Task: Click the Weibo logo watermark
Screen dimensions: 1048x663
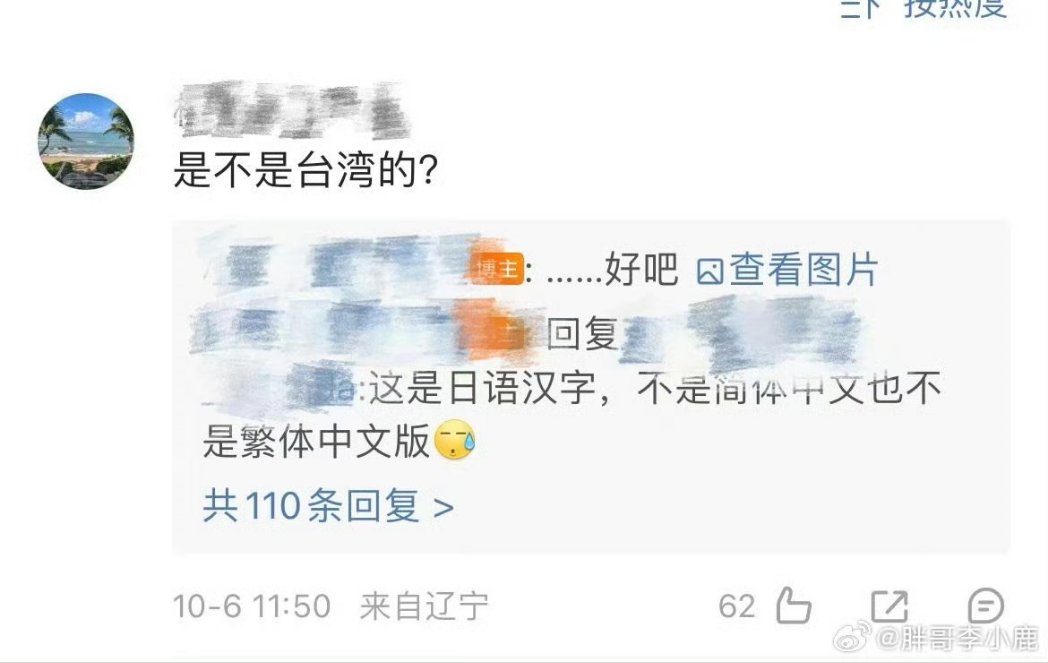Action: 851,636
